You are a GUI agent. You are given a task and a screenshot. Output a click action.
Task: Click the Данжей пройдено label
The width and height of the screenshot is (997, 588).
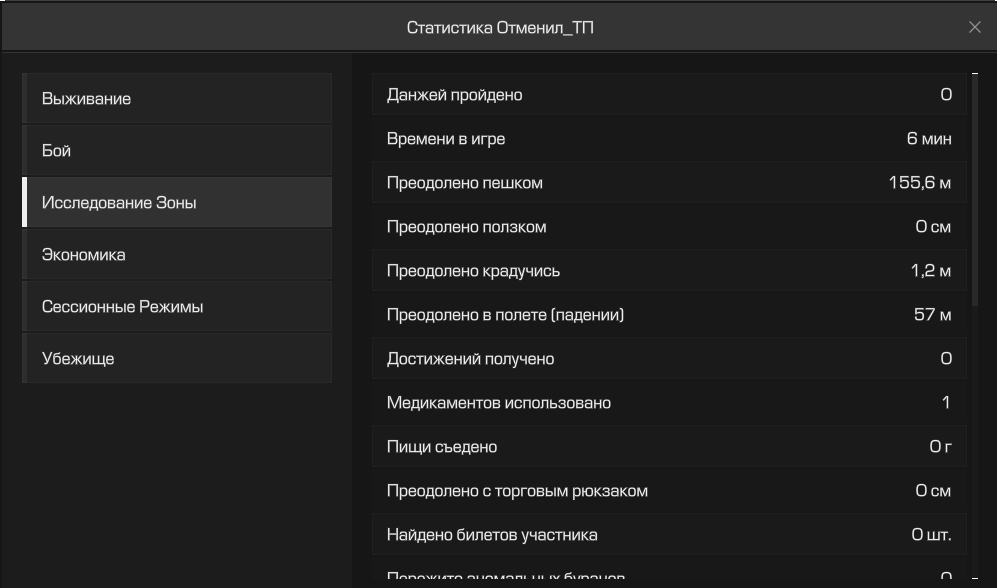point(455,95)
